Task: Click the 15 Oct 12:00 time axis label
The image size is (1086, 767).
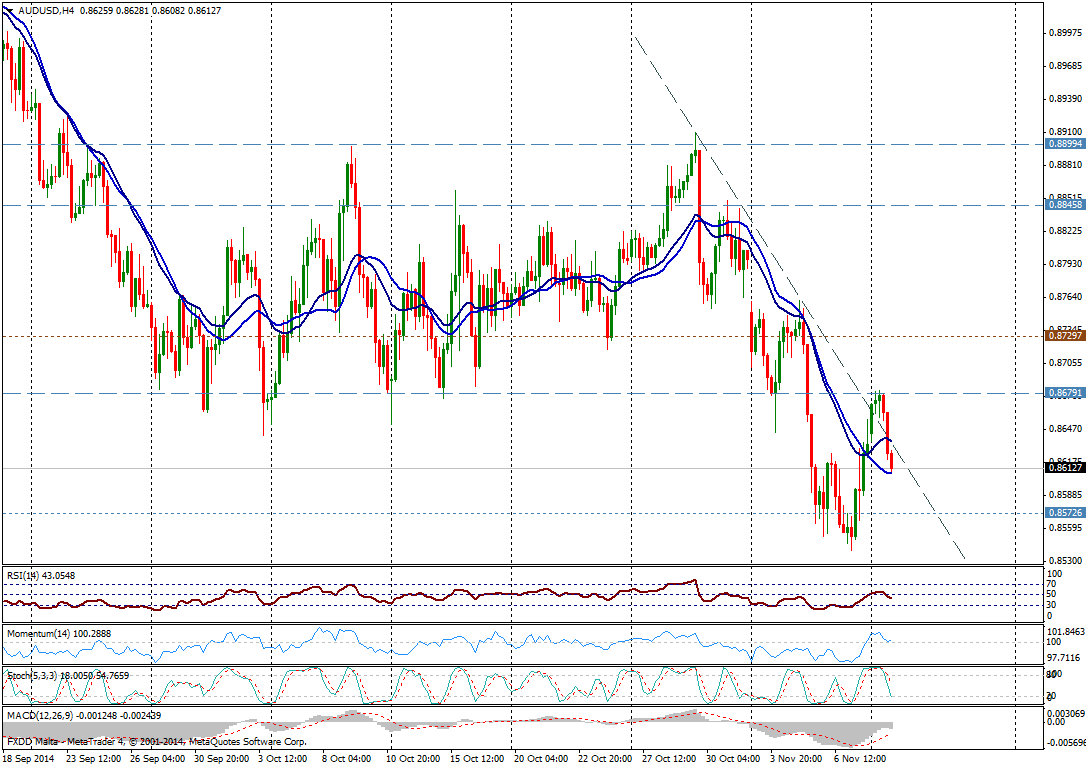Action: (476, 759)
